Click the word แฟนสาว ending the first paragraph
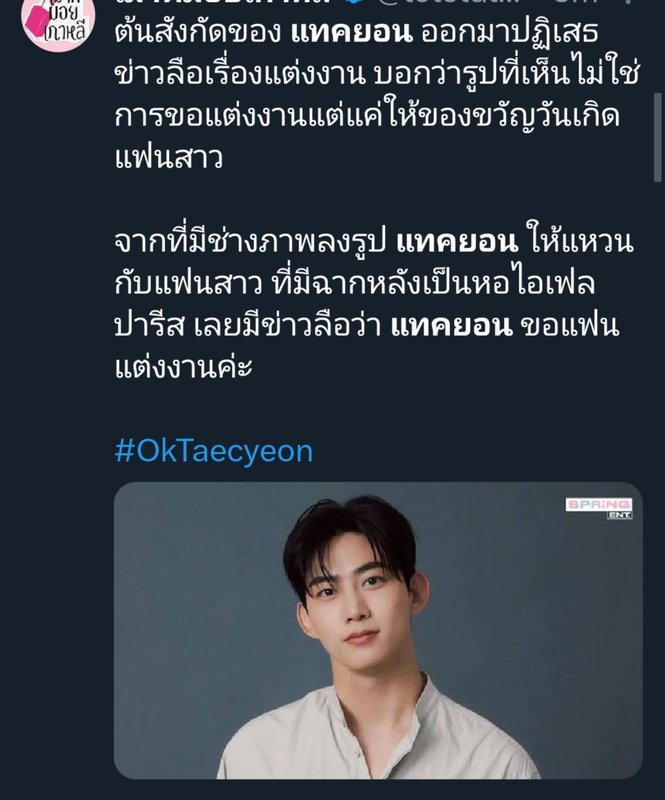The image size is (665, 800). [168, 158]
